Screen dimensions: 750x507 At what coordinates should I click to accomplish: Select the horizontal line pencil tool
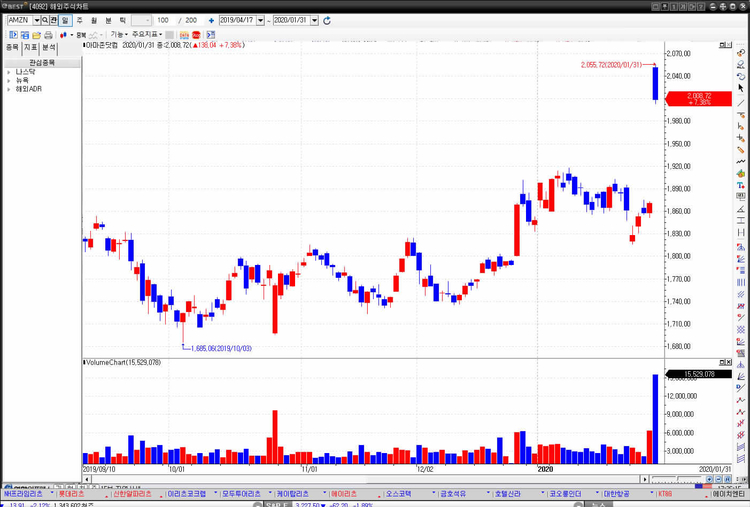pyautogui.click(x=741, y=115)
